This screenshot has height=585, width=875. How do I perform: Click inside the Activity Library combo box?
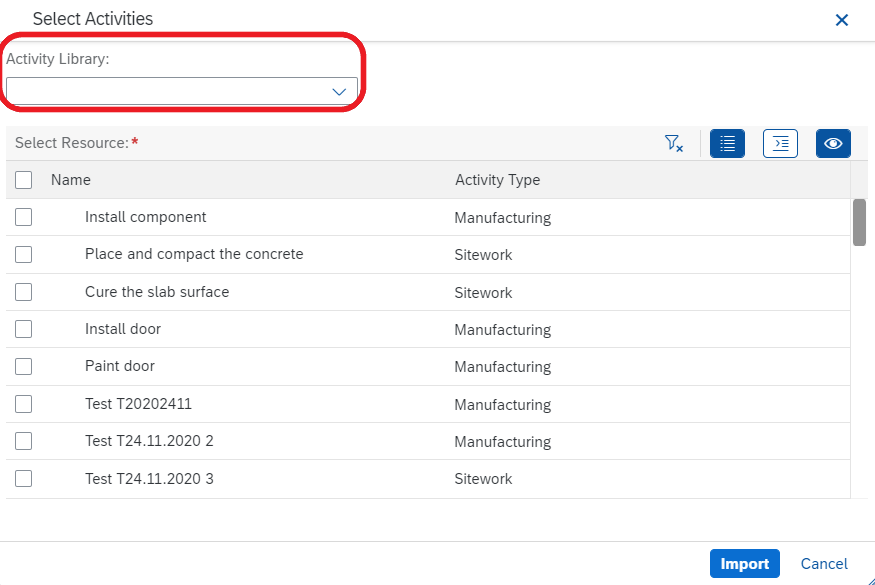[x=182, y=91]
